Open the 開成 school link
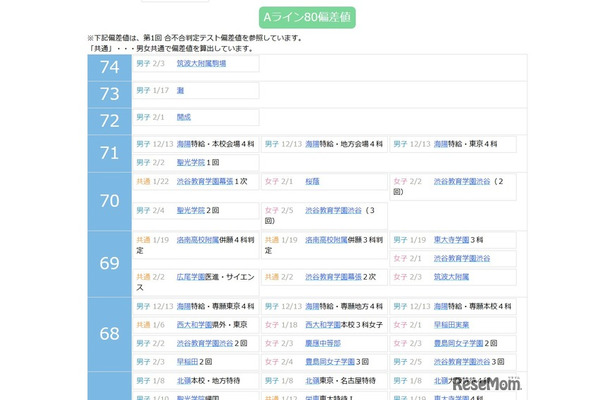This screenshot has height=400, width=610. pos(184,117)
